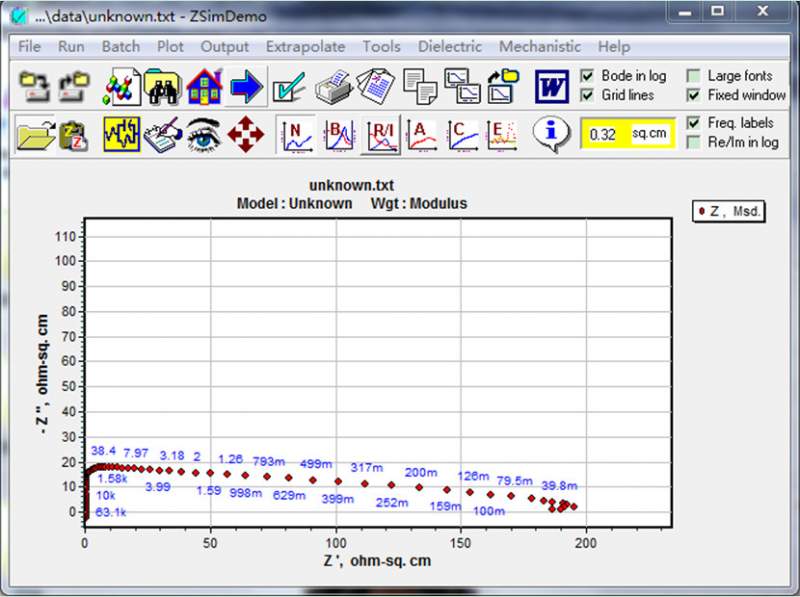Click the copy documents icon
This screenshot has height=597, width=800.
[420, 87]
